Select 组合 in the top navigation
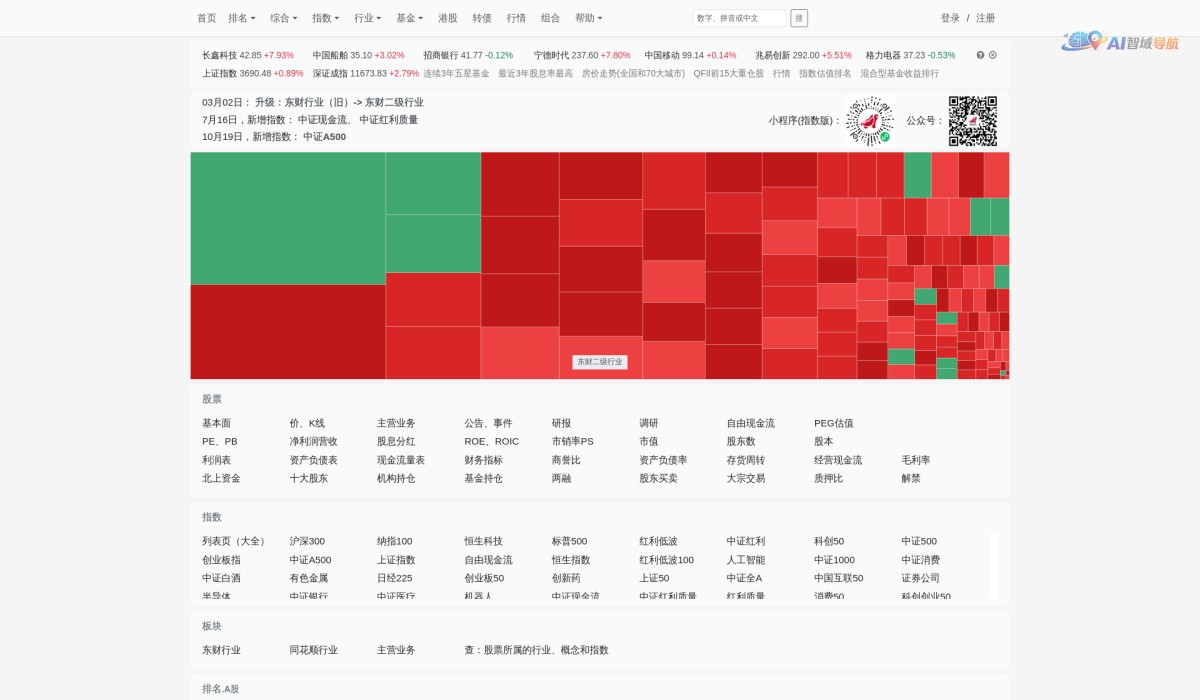Viewport: 1200px width, 700px height. (x=551, y=18)
